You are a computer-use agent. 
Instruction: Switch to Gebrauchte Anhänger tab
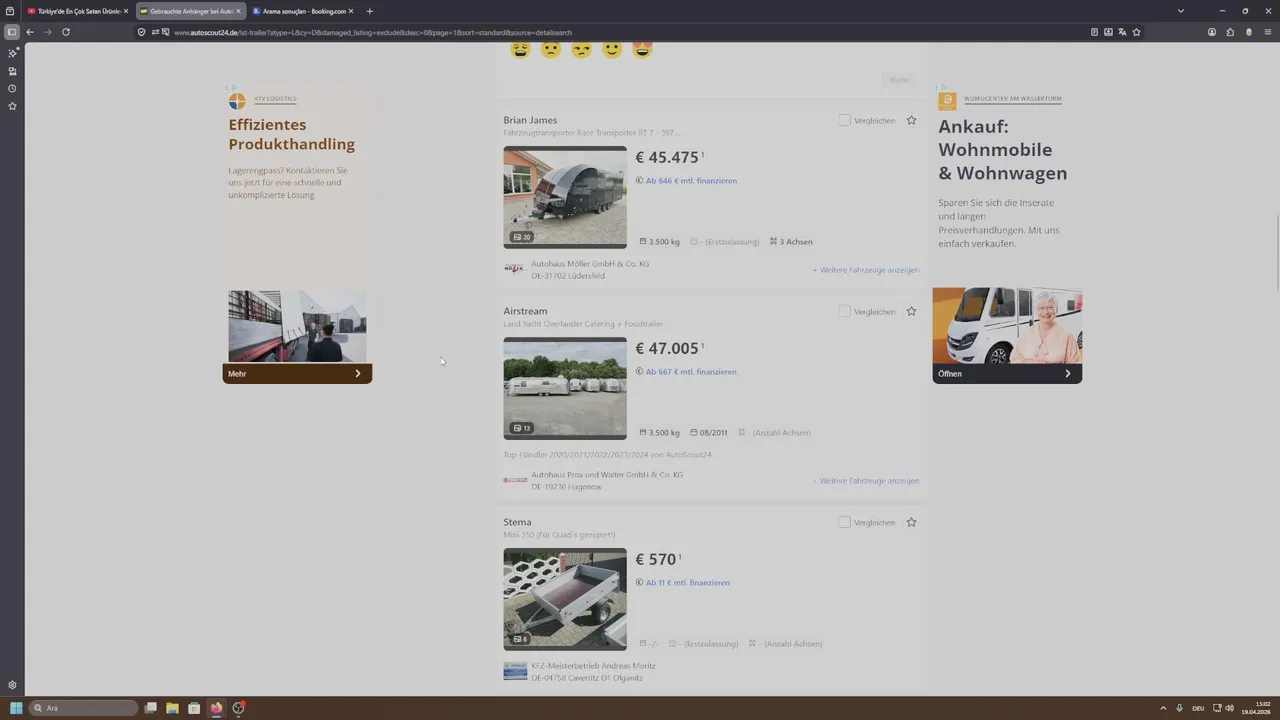pyautogui.click(x=190, y=11)
